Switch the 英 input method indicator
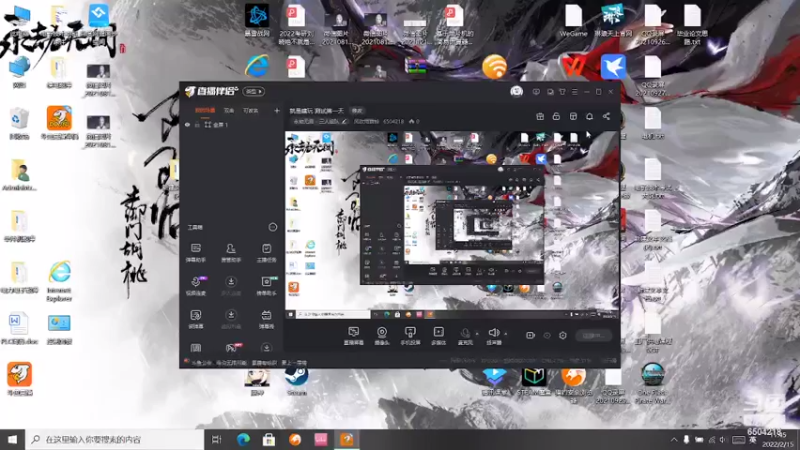This screenshot has height=450, width=800. click(753, 440)
